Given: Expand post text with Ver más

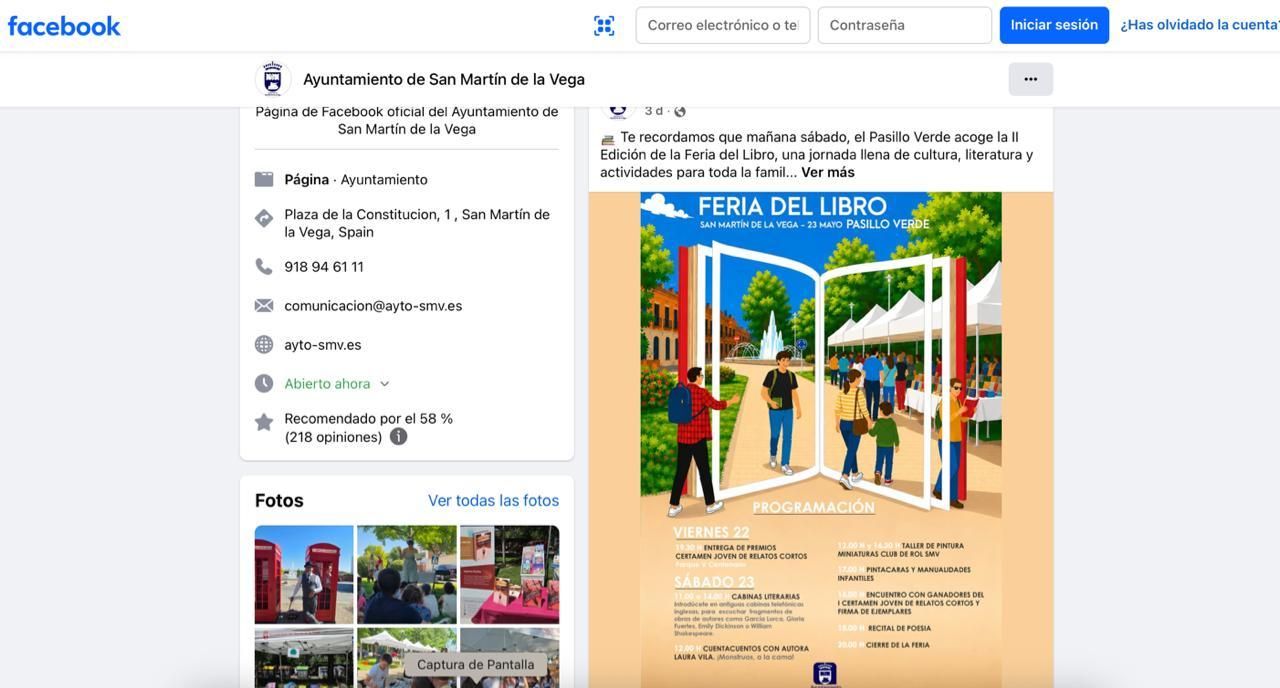Looking at the screenshot, I should coord(828,172).
